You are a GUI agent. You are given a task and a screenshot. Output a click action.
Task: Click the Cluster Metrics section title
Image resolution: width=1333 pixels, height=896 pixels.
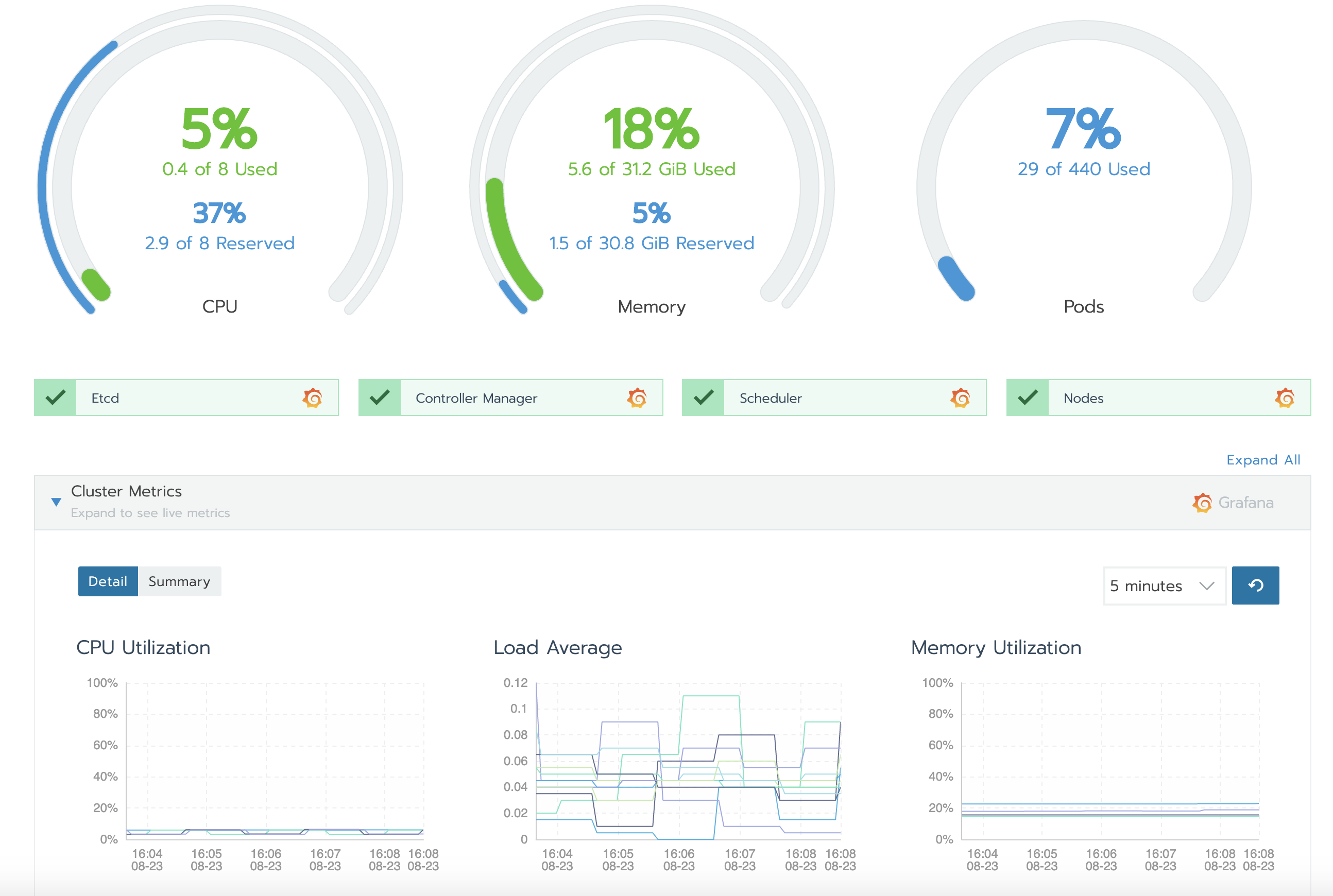[126, 491]
